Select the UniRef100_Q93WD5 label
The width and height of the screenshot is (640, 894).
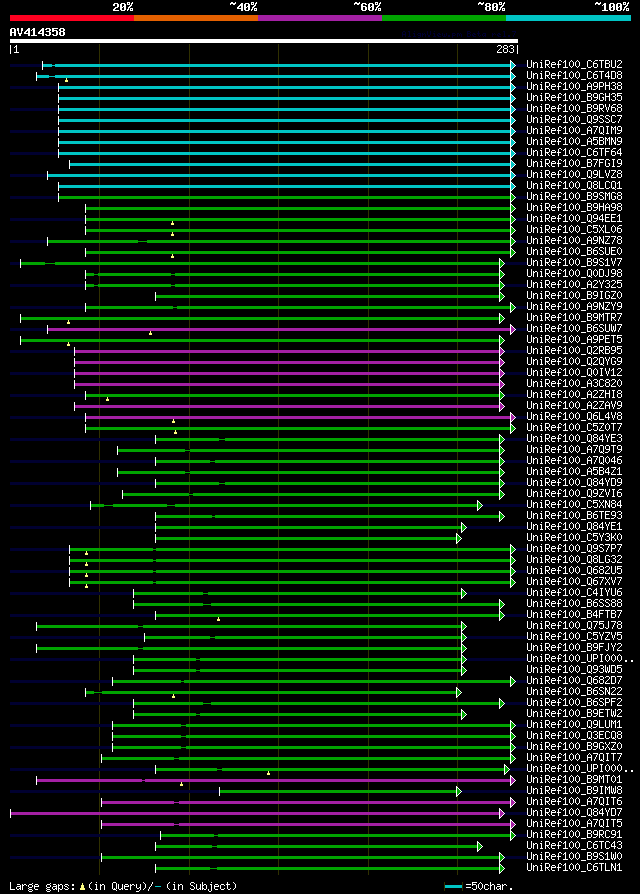click(574, 669)
